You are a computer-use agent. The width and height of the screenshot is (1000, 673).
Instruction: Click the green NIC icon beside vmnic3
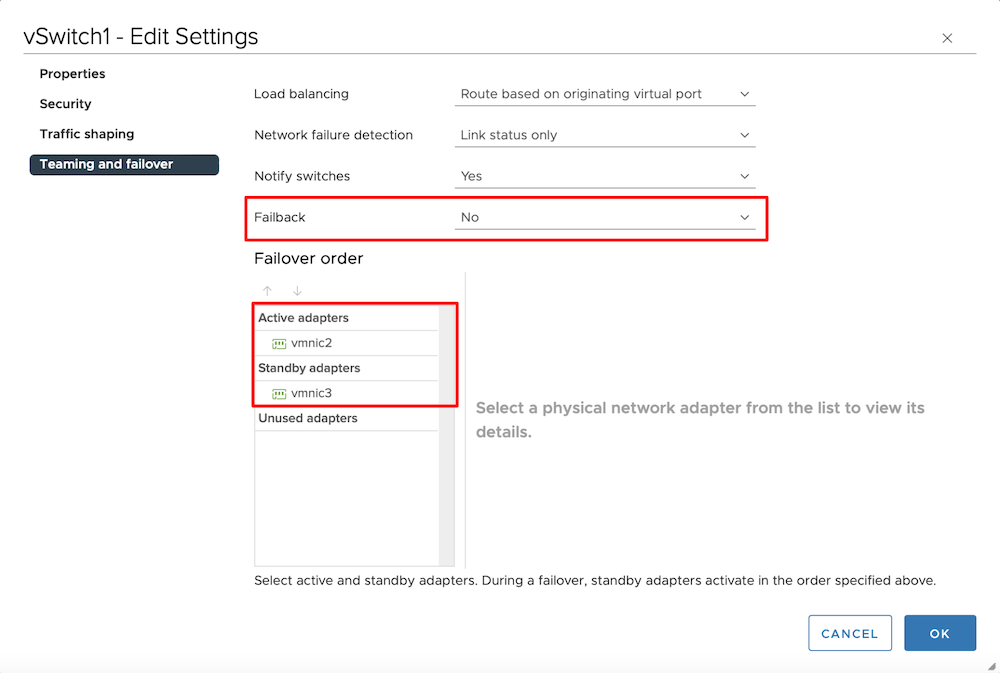click(279, 393)
